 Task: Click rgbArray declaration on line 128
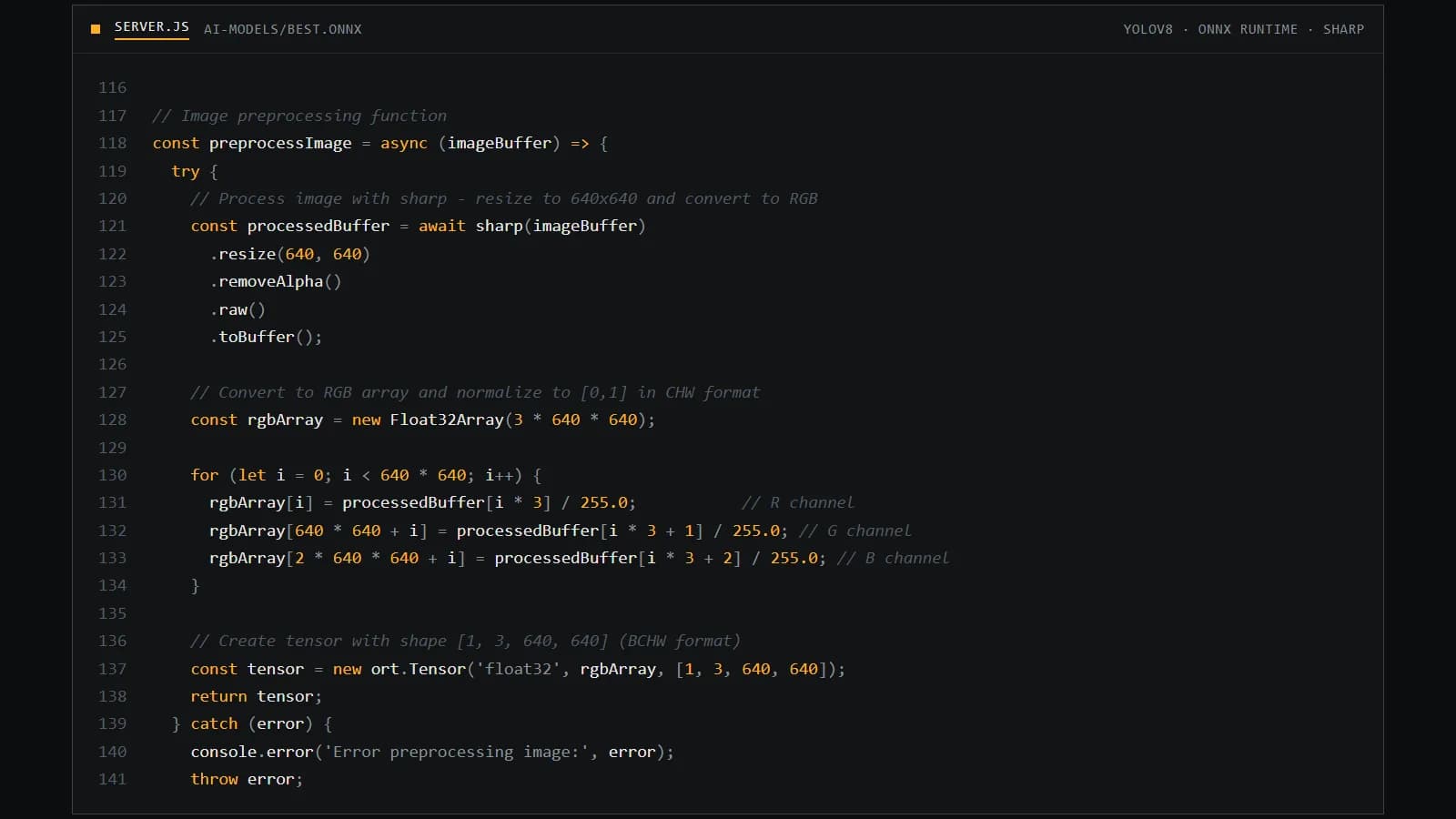(285, 420)
